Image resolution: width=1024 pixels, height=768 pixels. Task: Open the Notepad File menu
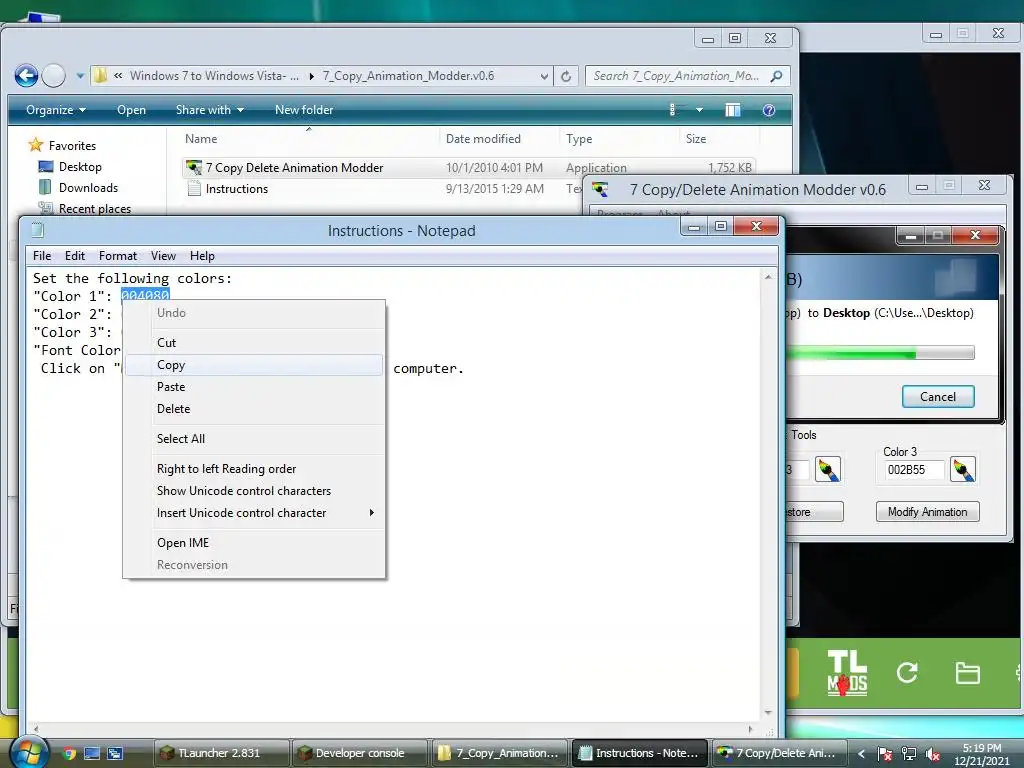(42, 256)
